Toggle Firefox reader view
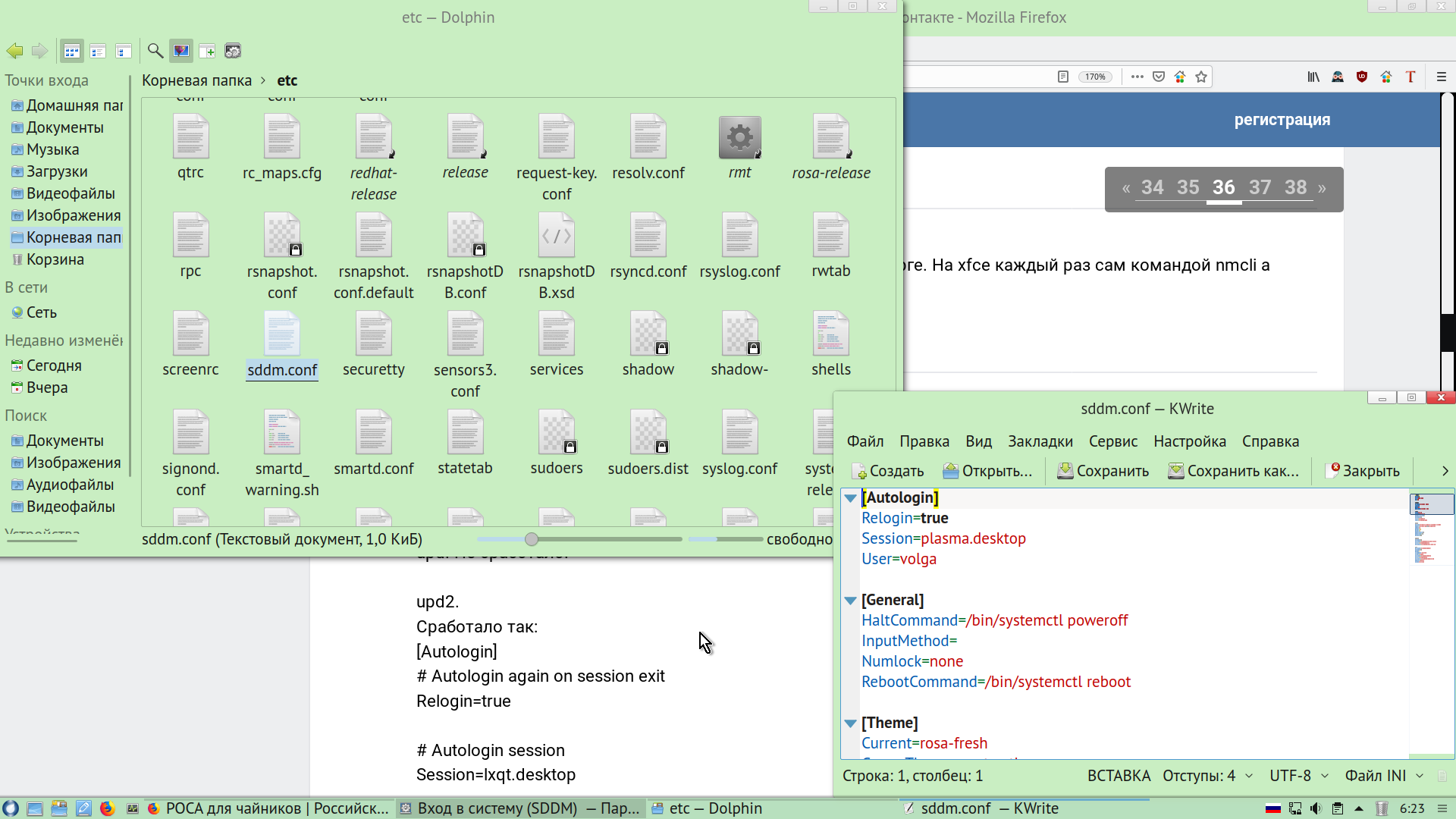Screen dimensions: 1456x819 pyautogui.click(x=1063, y=77)
